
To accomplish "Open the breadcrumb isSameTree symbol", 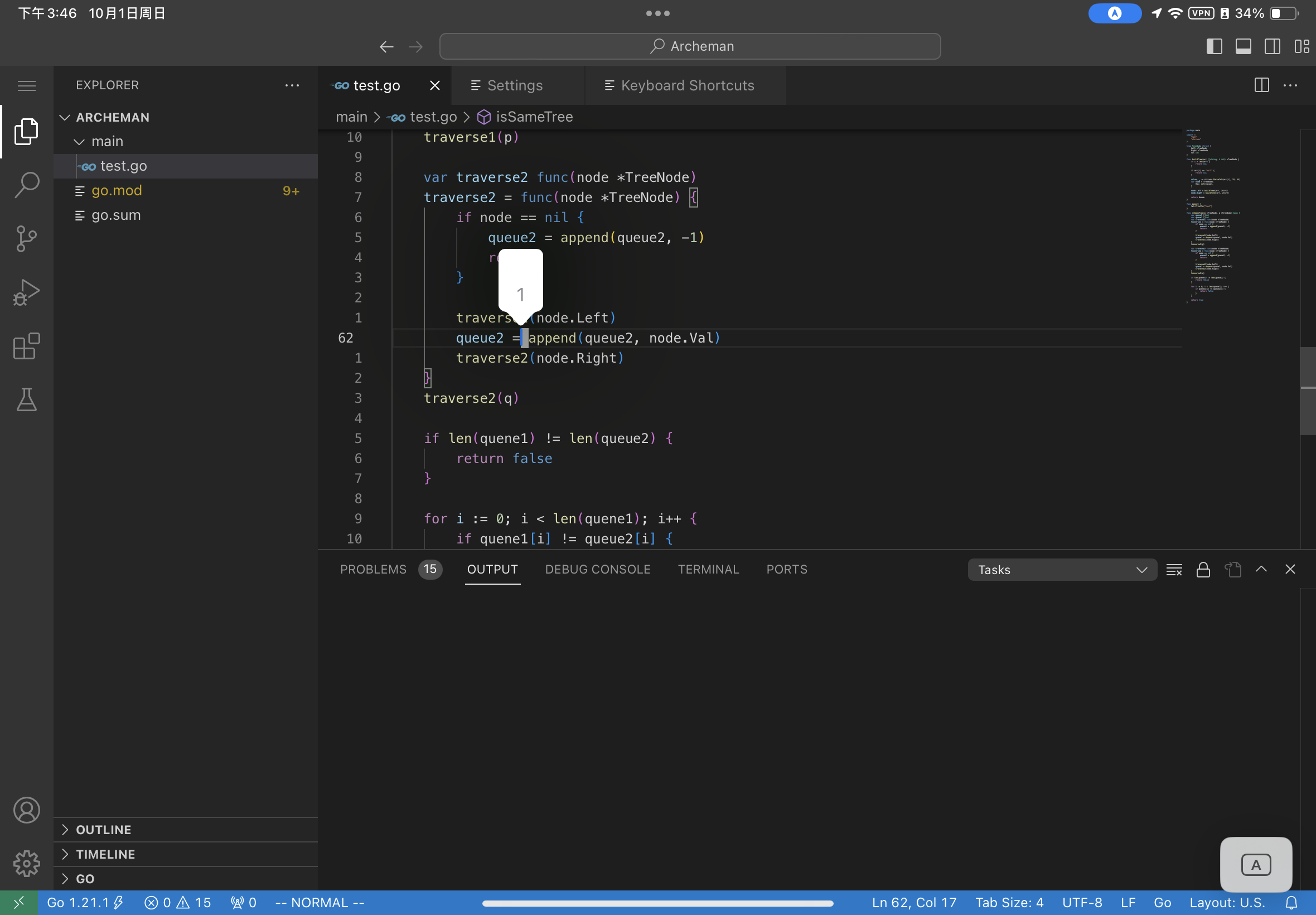I will [x=525, y=117].
